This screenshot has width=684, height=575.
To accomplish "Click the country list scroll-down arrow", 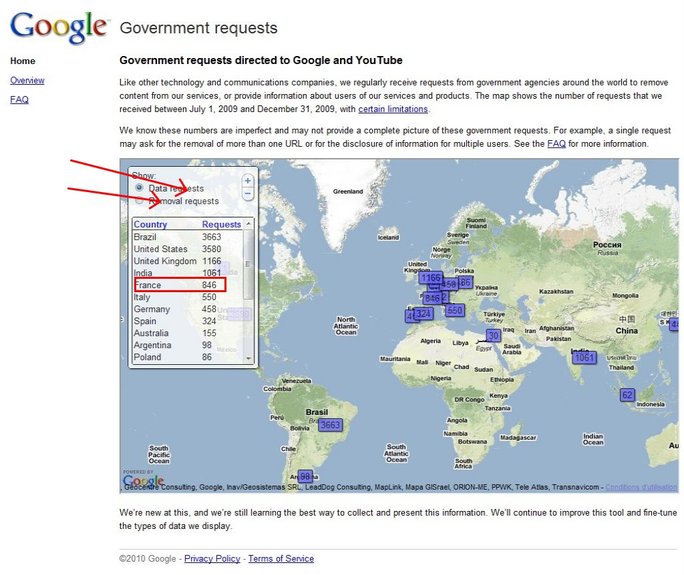I will [x=248, y=358].
